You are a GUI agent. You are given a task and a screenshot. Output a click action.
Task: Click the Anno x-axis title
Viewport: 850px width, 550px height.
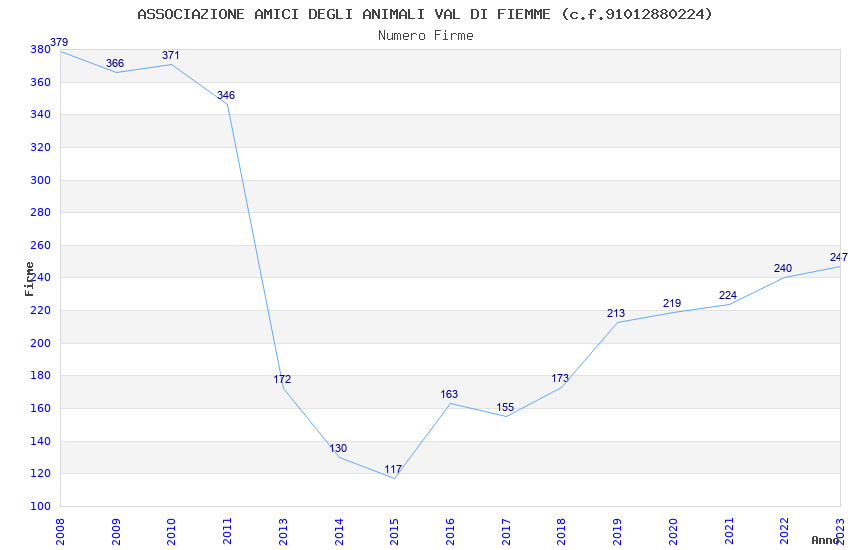825,540
